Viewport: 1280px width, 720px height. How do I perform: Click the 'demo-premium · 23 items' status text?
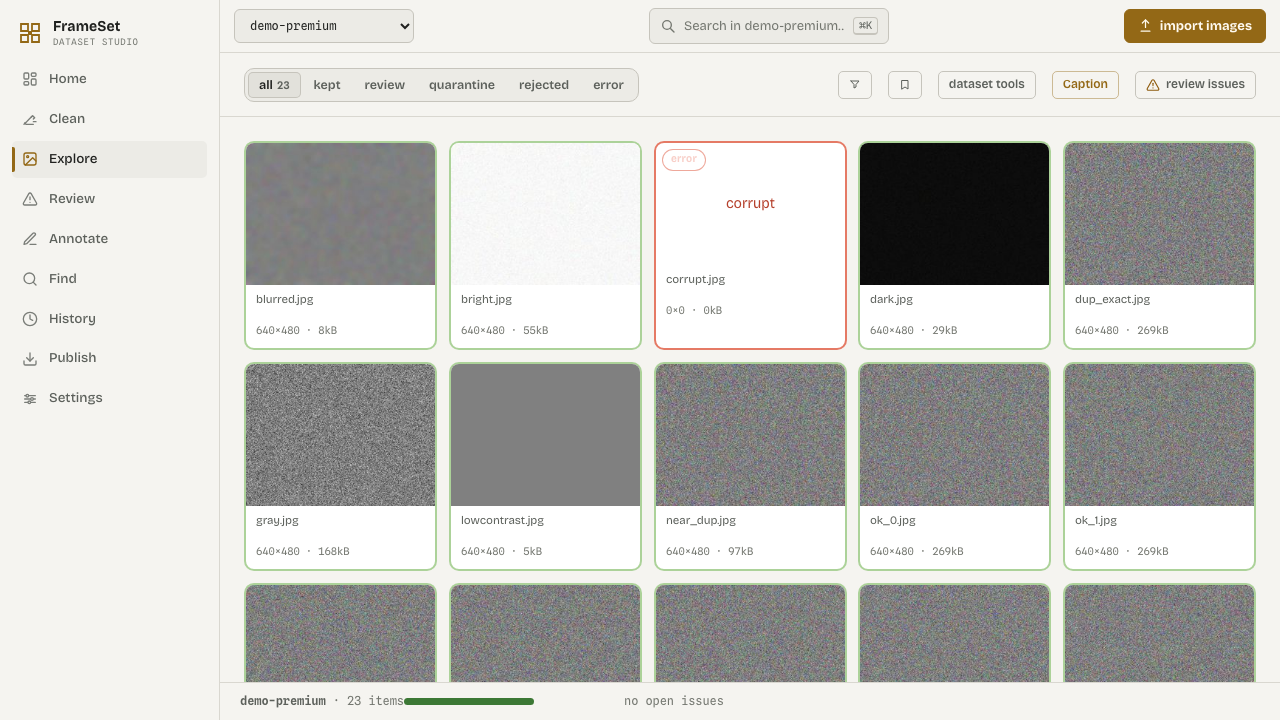[322, 702]
